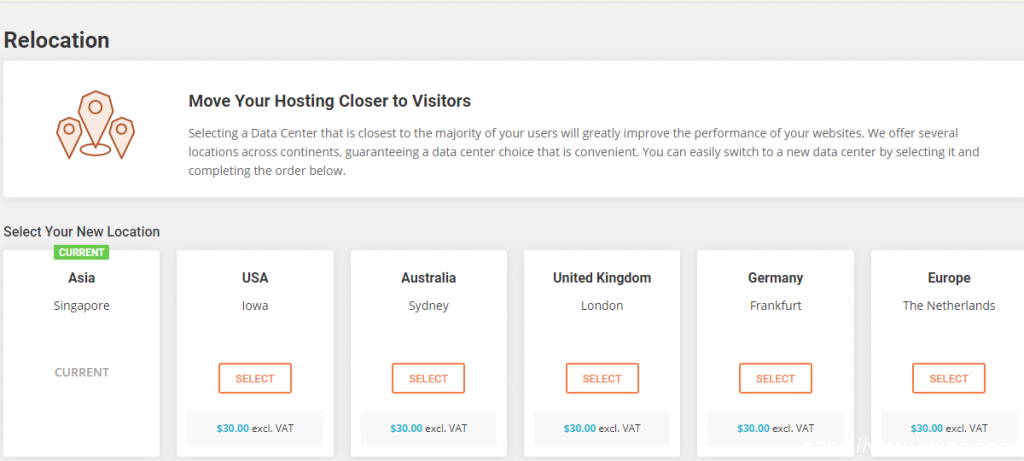Click the Select Your New Location label
This screenshot has width=1024, height=461.
click(82, 231)
